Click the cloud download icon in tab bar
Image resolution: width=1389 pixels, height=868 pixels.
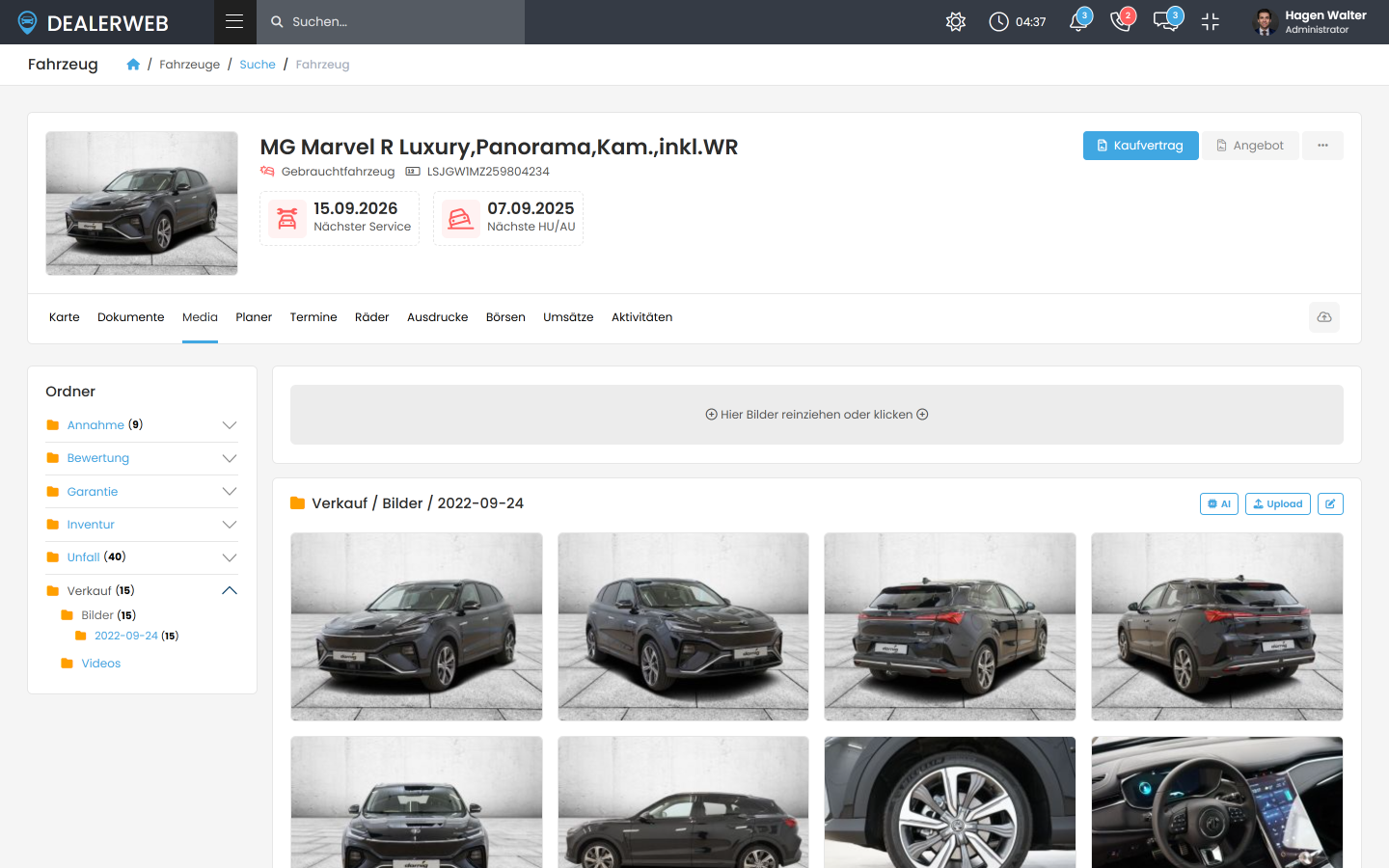1324,317
